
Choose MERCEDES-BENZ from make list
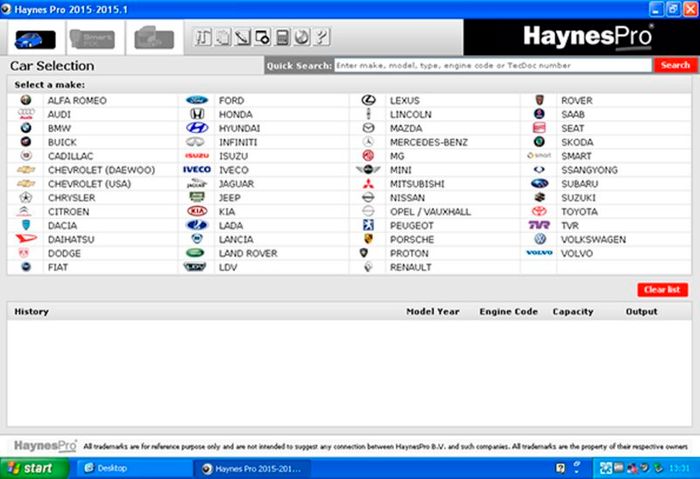(x=429, y=142)
